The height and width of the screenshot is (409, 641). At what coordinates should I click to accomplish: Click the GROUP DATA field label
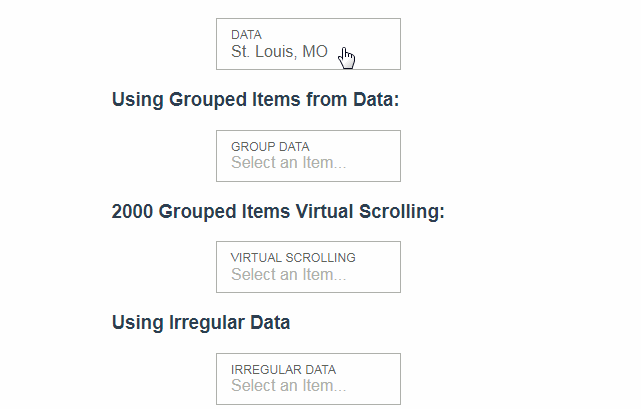click(270, 146)
